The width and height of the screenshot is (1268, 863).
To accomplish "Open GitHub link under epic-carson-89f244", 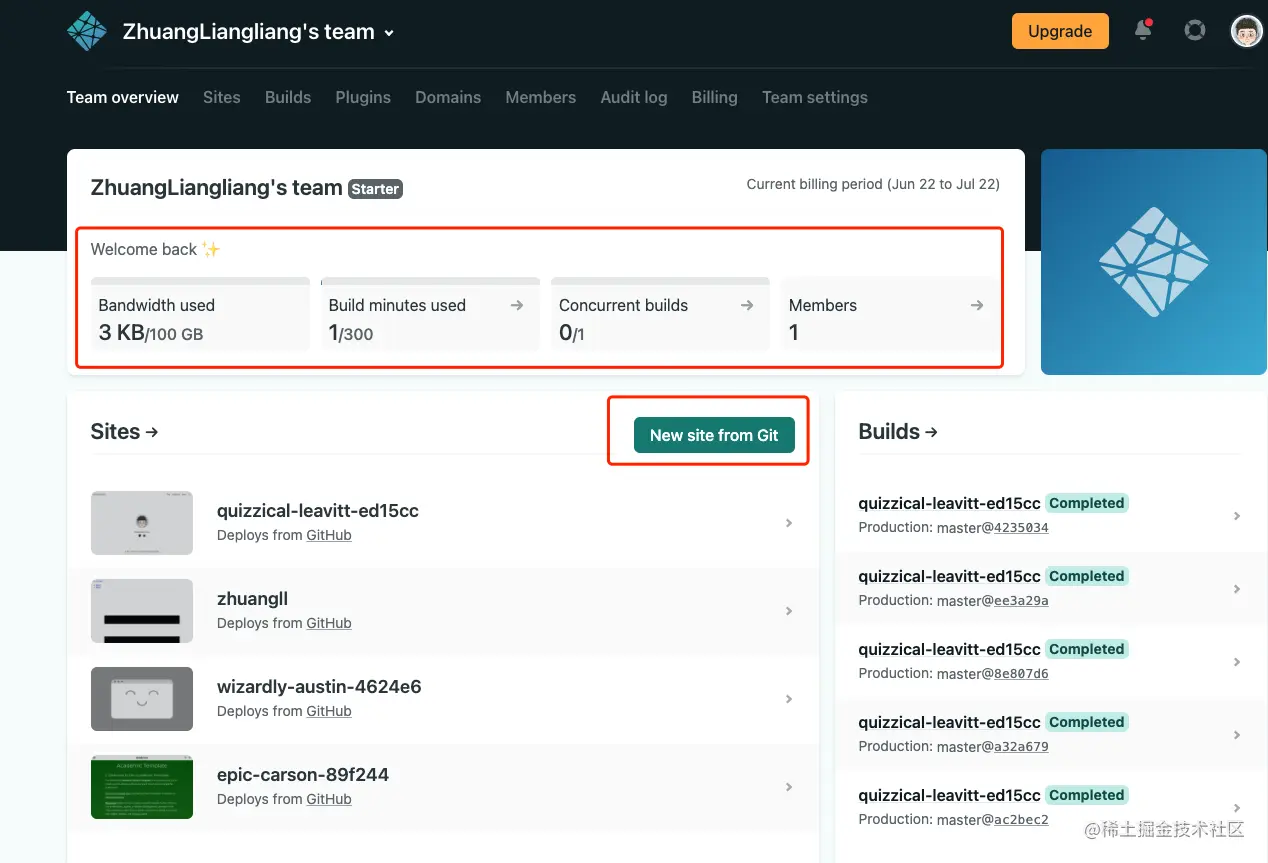I will [x=329, y=799].
